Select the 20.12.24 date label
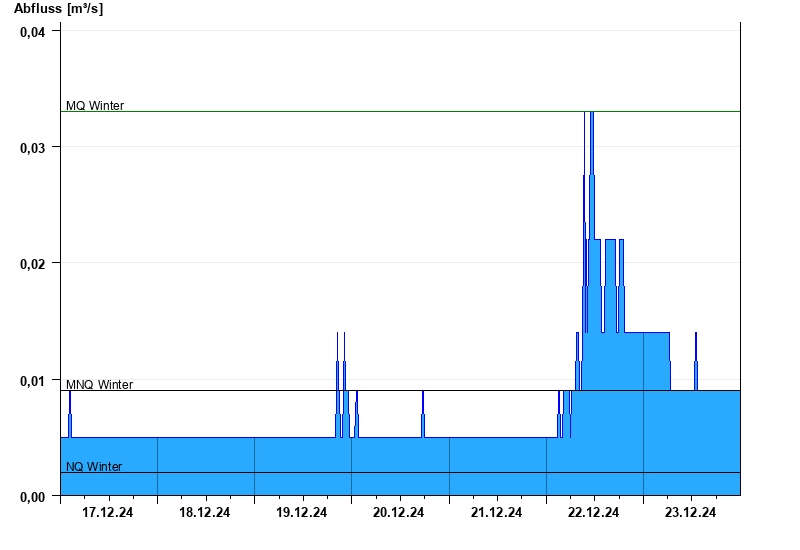Viewport: 800px width, 550px height. click(x=398, y=512)
